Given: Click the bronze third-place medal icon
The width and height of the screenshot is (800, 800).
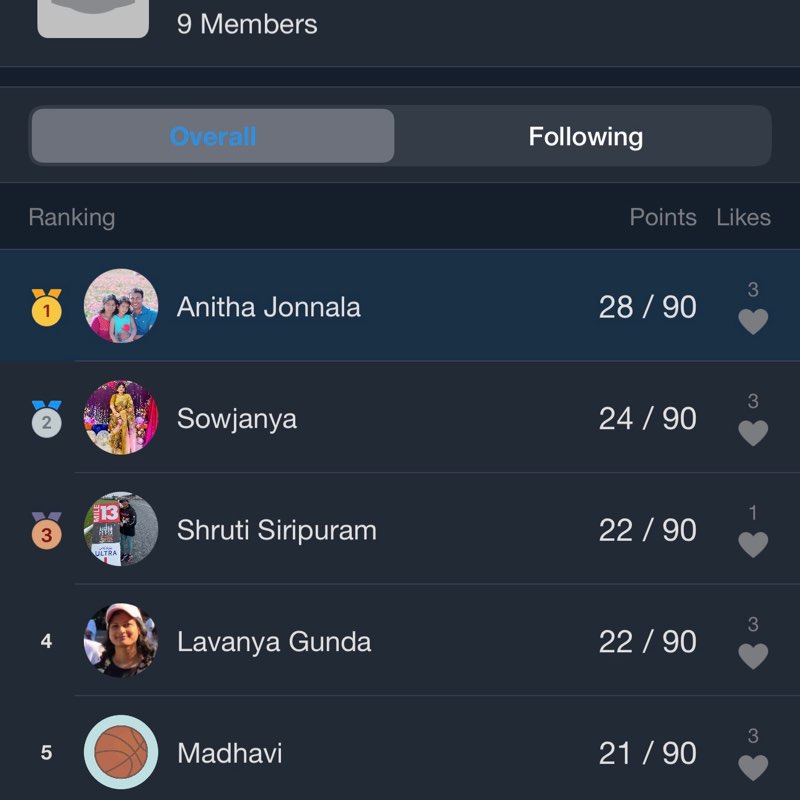Looking at the screenshot, I should point(46,530).
